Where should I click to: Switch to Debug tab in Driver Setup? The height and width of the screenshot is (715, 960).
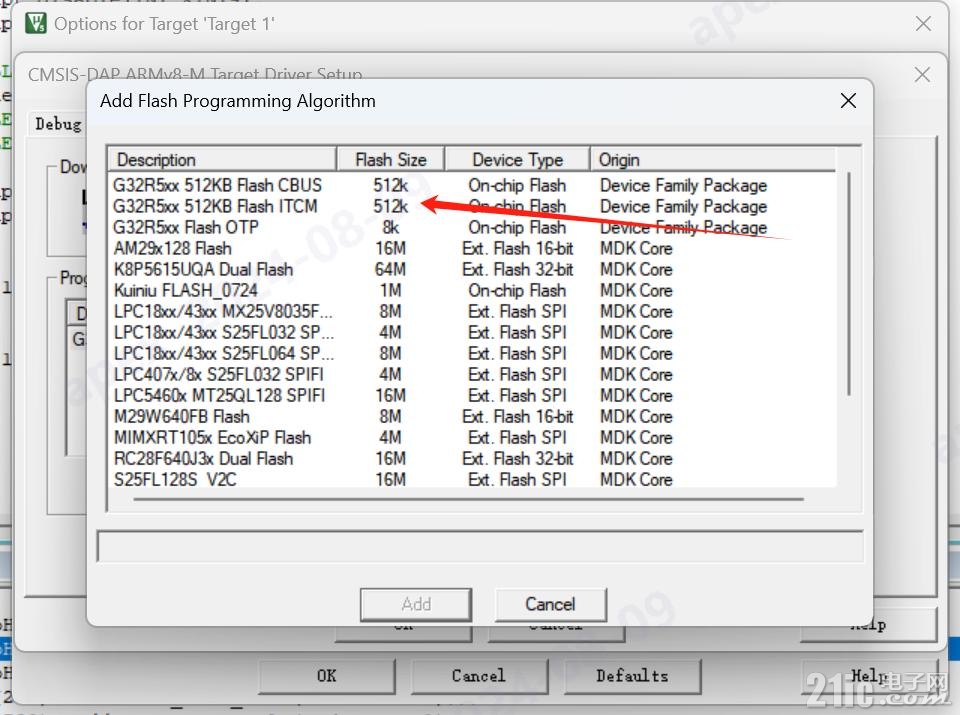click(58, 124)
